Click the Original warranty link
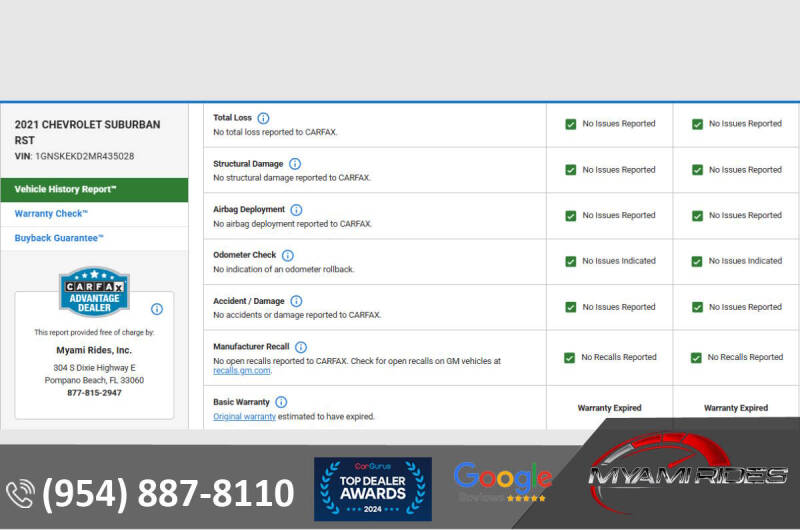The height and width of the screenshot is (530, 800). 244,416
